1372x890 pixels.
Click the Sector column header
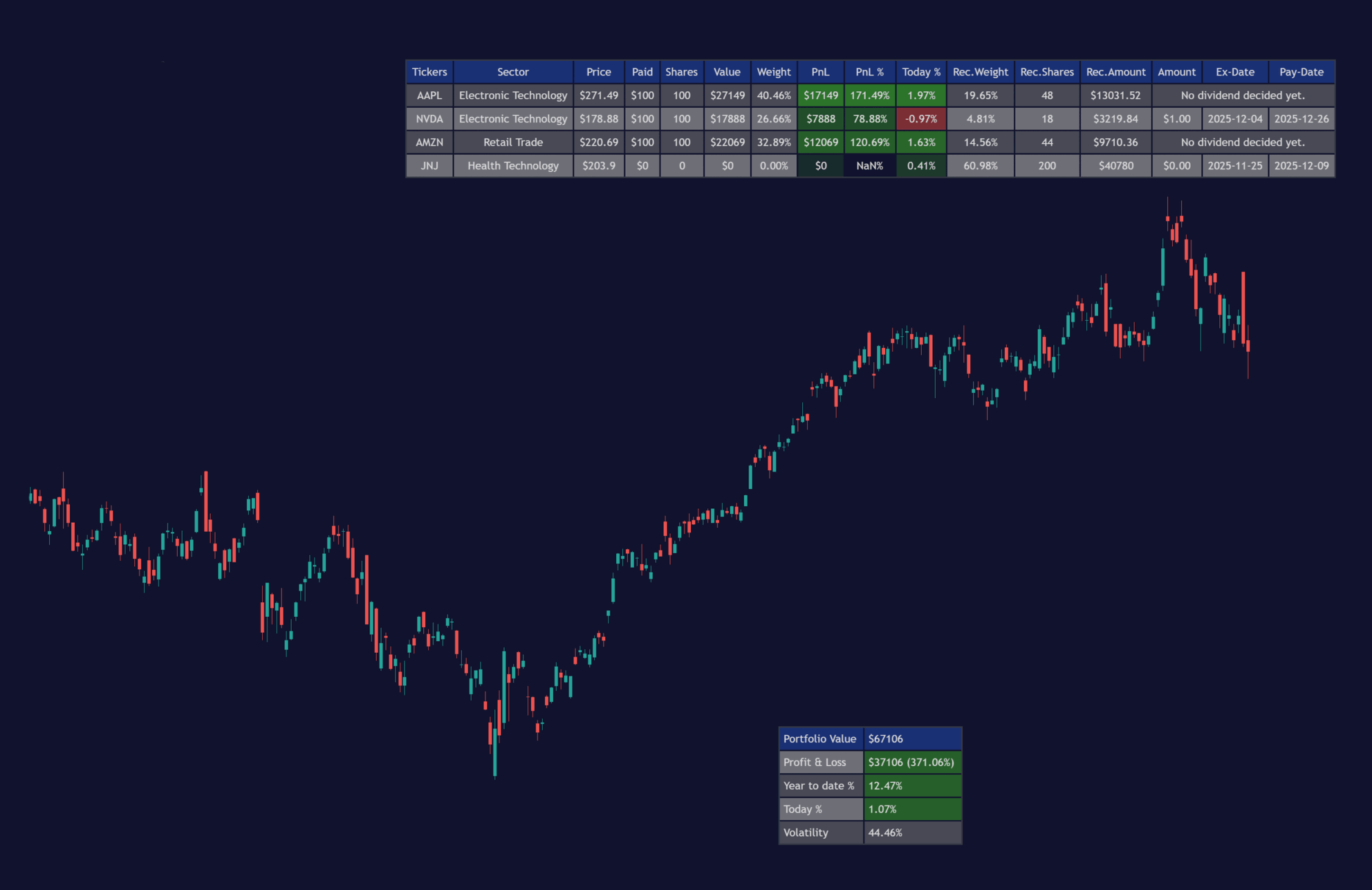512,72
